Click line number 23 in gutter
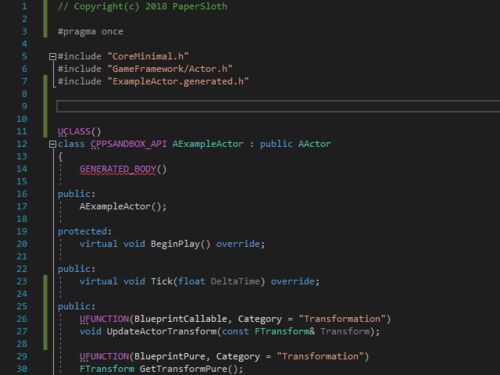Image resolution: width=500 pixels, height=375 pixels. click(x=22, y=281)
